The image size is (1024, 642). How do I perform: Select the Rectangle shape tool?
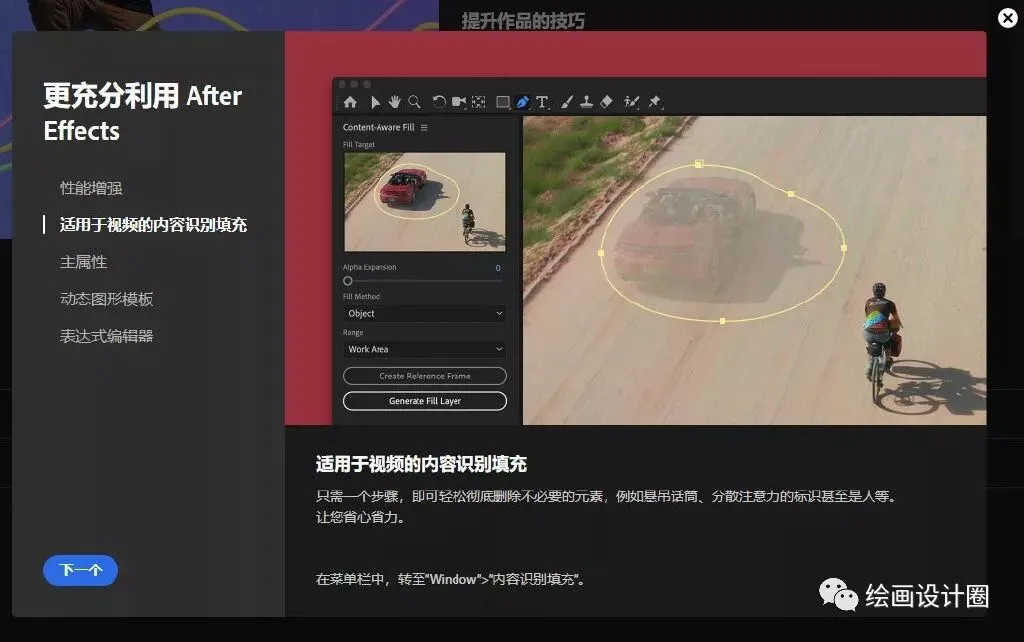point(503,102)
